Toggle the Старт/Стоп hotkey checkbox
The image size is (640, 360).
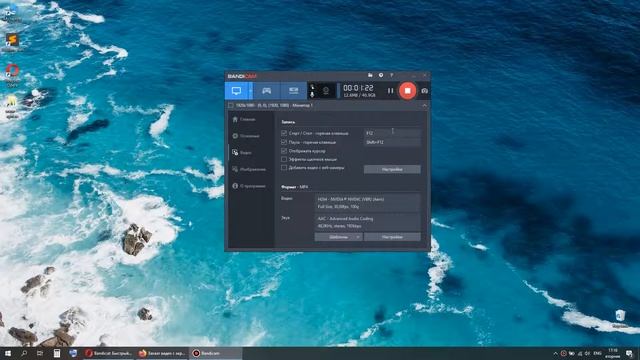pyautogui.click(x=284, y=133)
